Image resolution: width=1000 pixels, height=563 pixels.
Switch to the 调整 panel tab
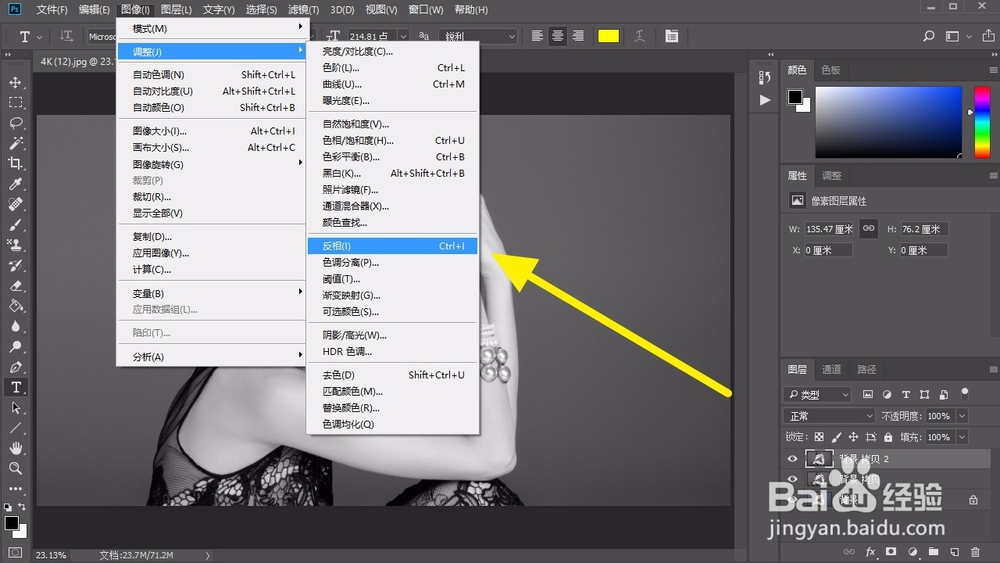(831, 175)
